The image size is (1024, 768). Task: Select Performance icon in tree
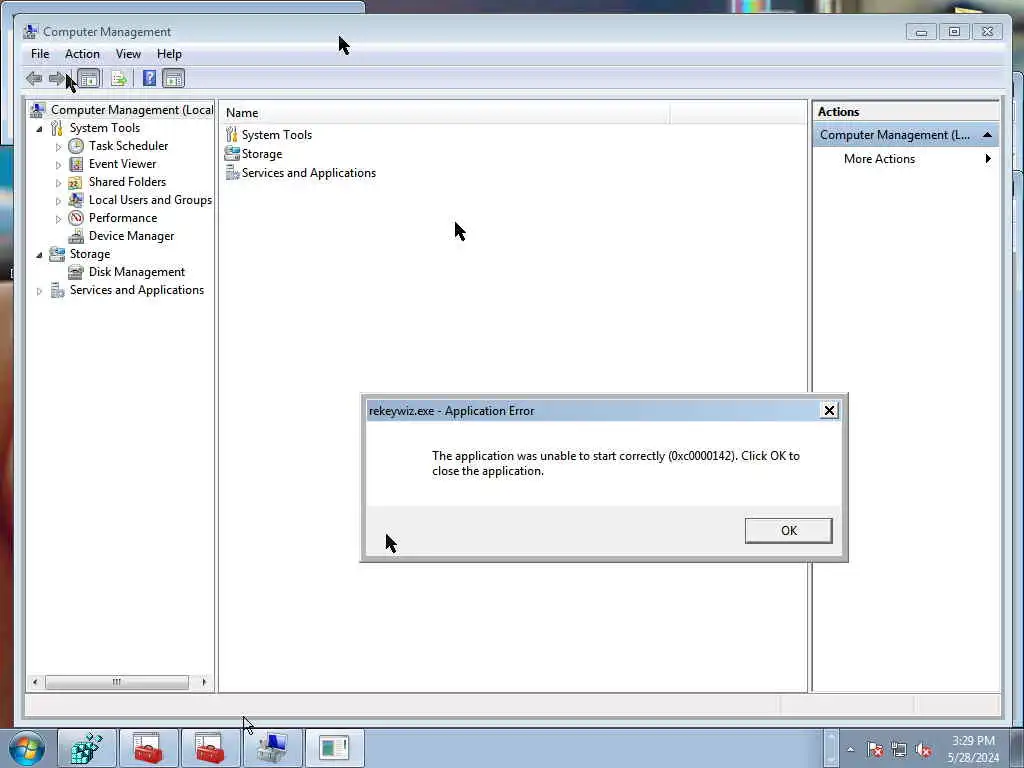76,218
